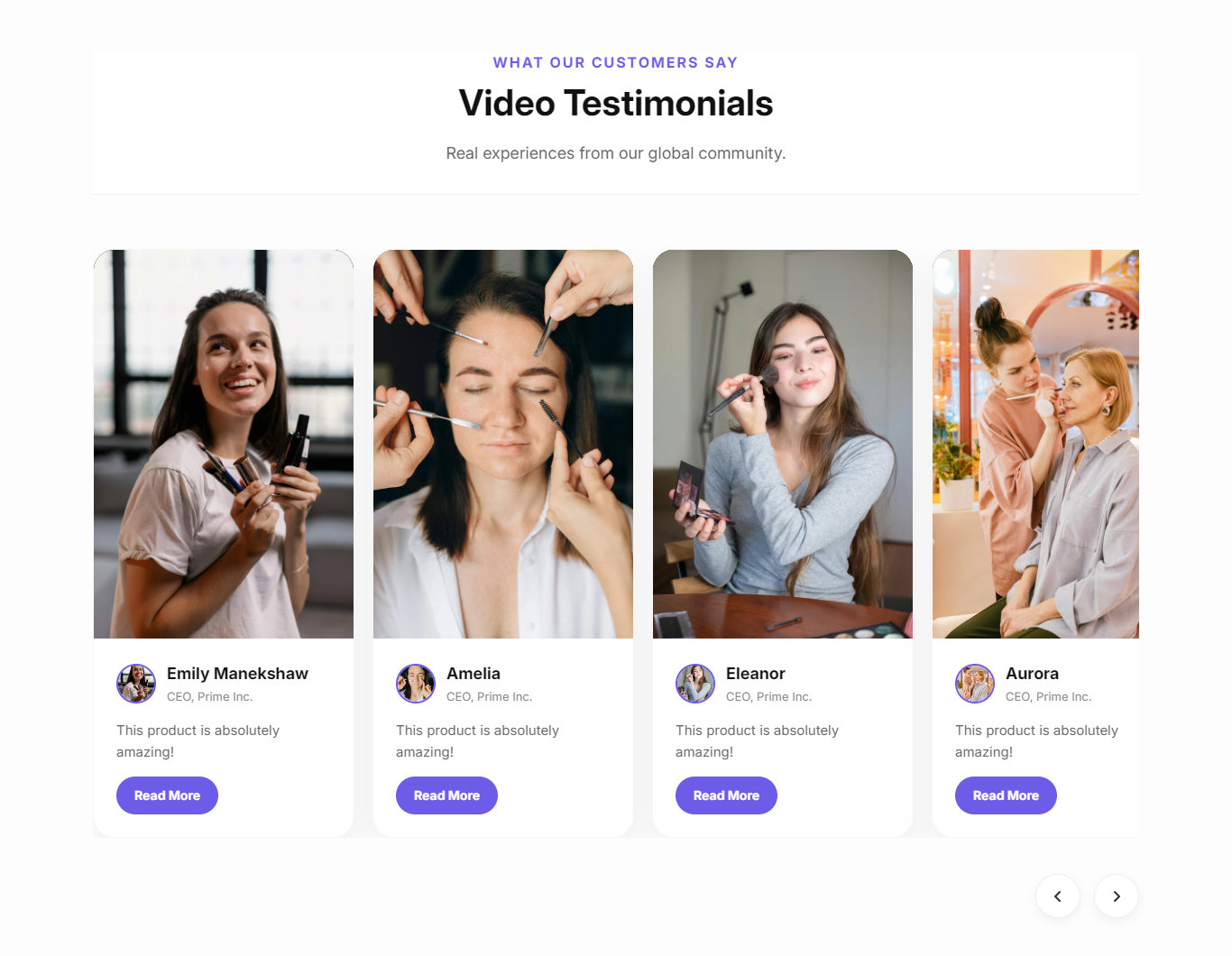Viewport: 1232px width, 956px height.
Task: Click Emily Manekshaw's avatar icon
Action: 136,684
